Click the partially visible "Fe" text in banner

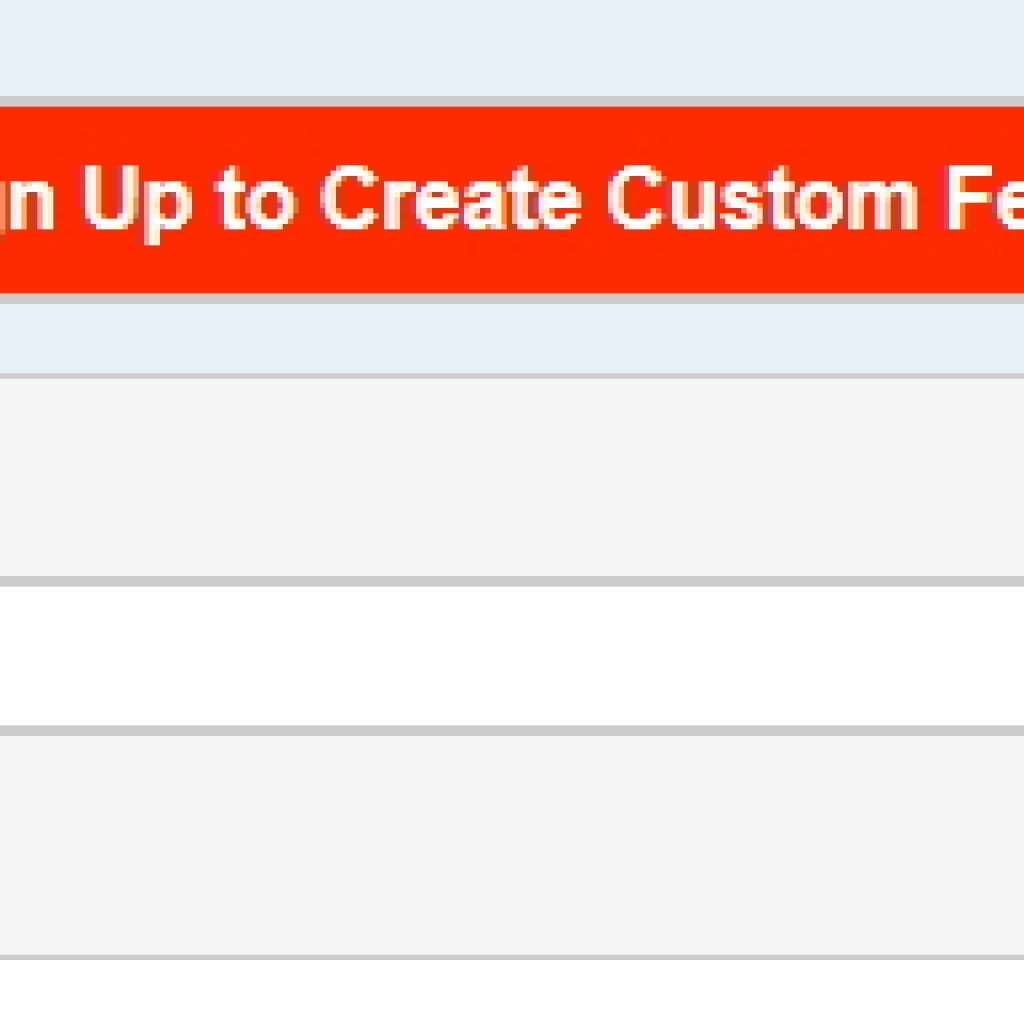tap(984, 198)
